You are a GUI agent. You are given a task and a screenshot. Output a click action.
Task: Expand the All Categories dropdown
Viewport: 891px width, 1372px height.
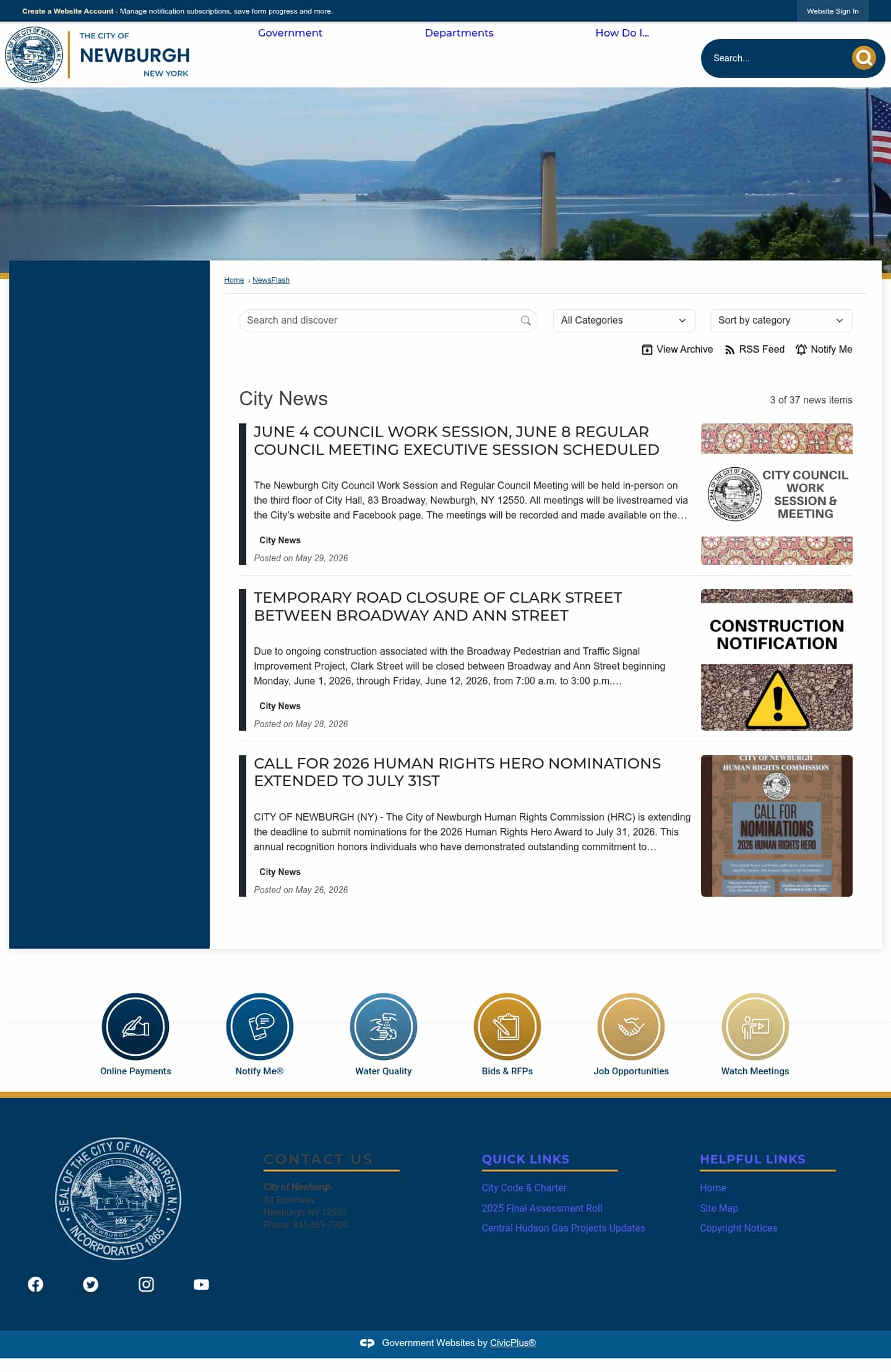[624, 321]
